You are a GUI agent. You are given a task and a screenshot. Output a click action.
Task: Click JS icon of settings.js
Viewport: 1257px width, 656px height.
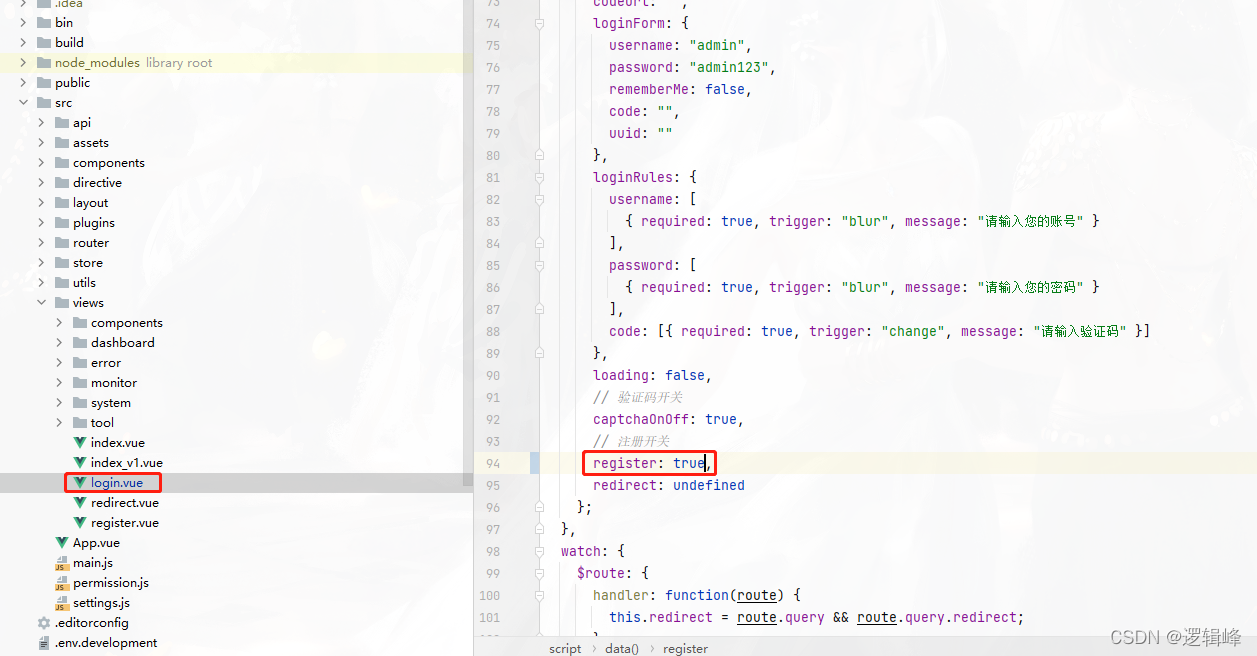62,602
